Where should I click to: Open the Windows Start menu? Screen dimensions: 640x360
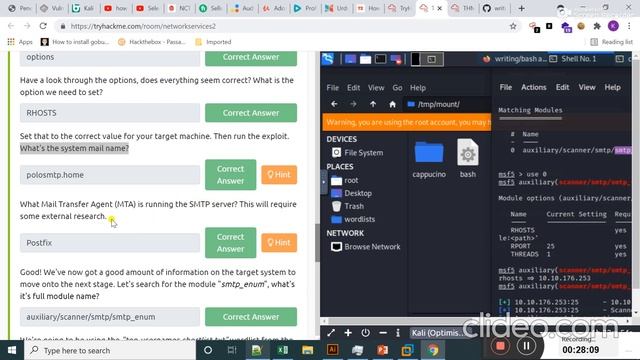click(12, 350)
